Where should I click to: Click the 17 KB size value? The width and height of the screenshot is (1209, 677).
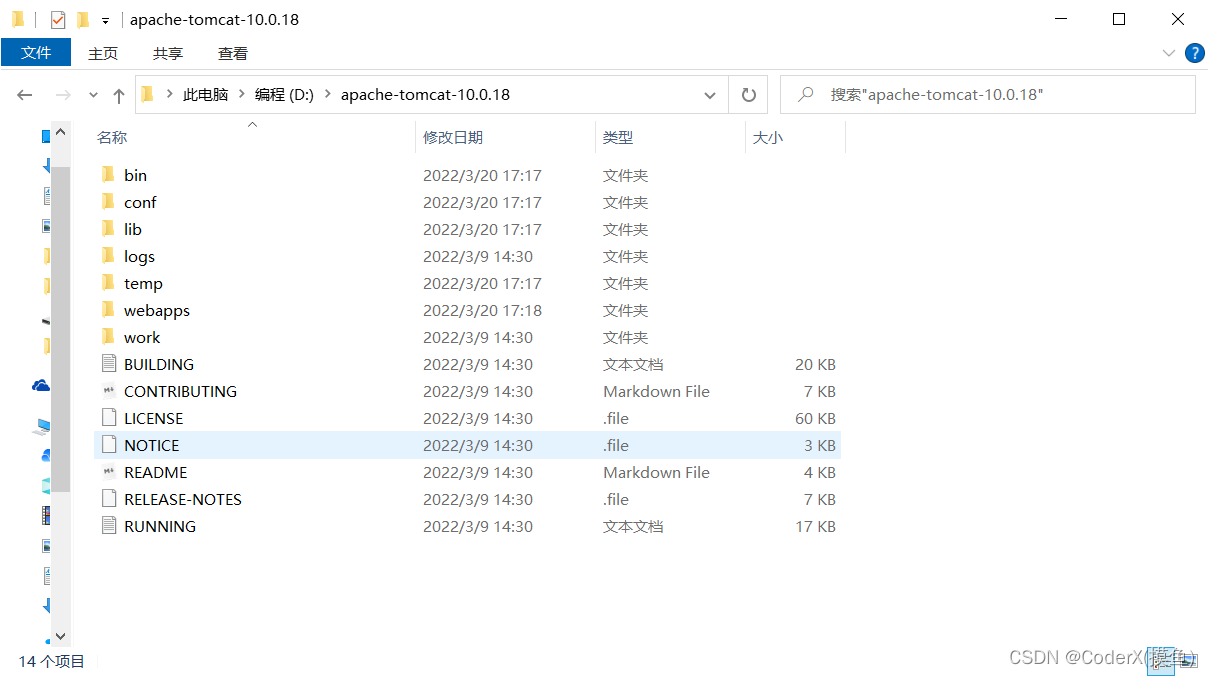click(815, 526)
